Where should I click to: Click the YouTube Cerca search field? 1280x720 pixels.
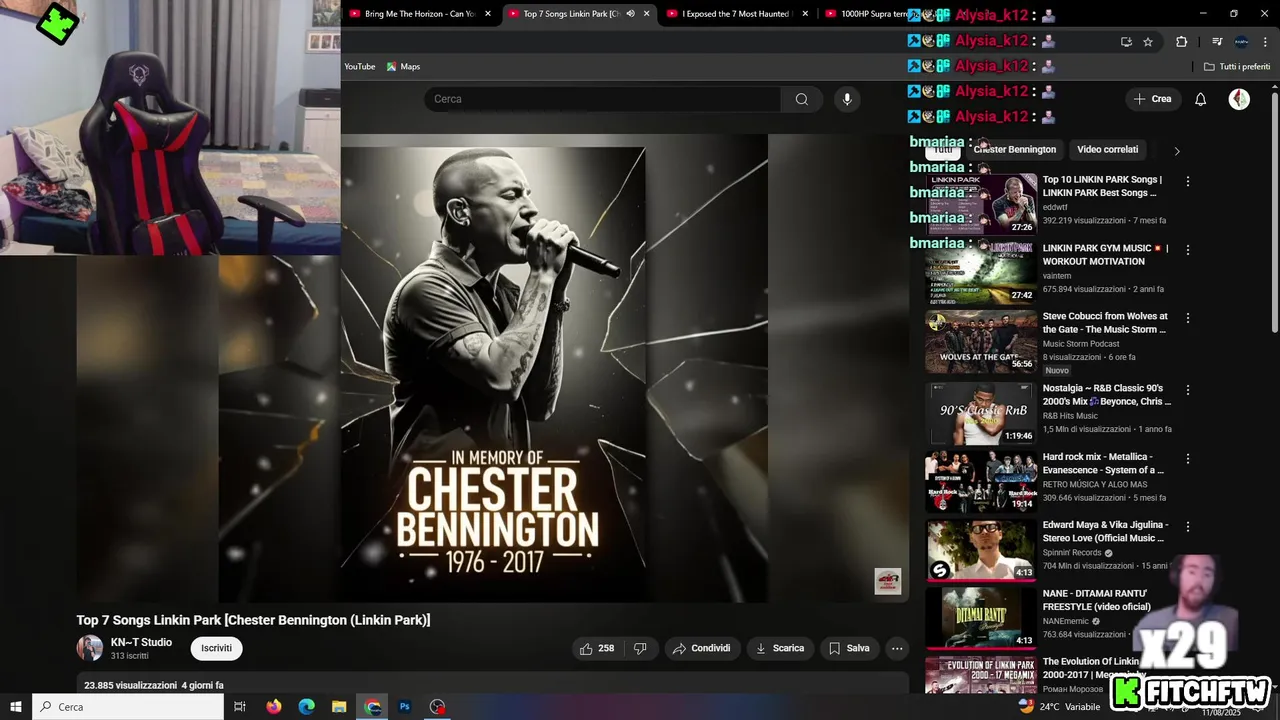click(603, 99)
